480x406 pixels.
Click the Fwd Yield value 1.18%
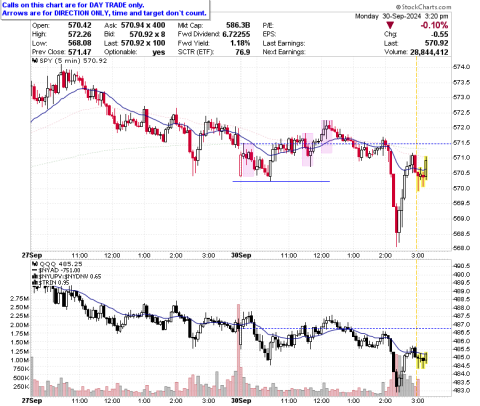240,43
